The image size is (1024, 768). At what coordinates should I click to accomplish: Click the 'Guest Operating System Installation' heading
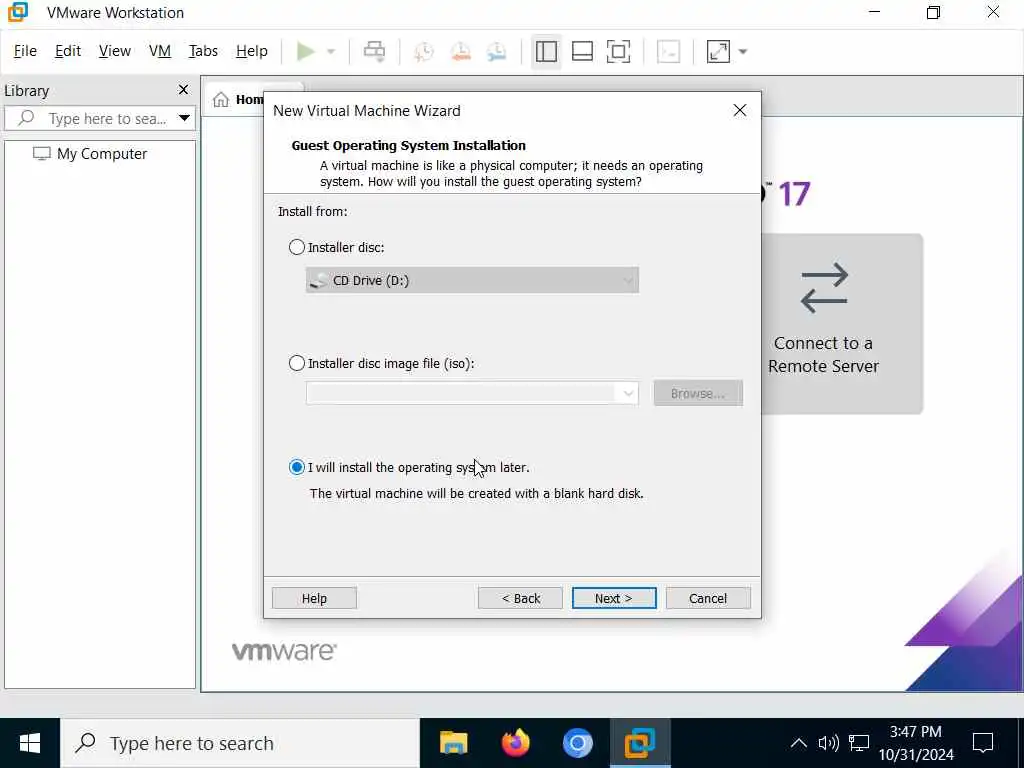point(409,145)
